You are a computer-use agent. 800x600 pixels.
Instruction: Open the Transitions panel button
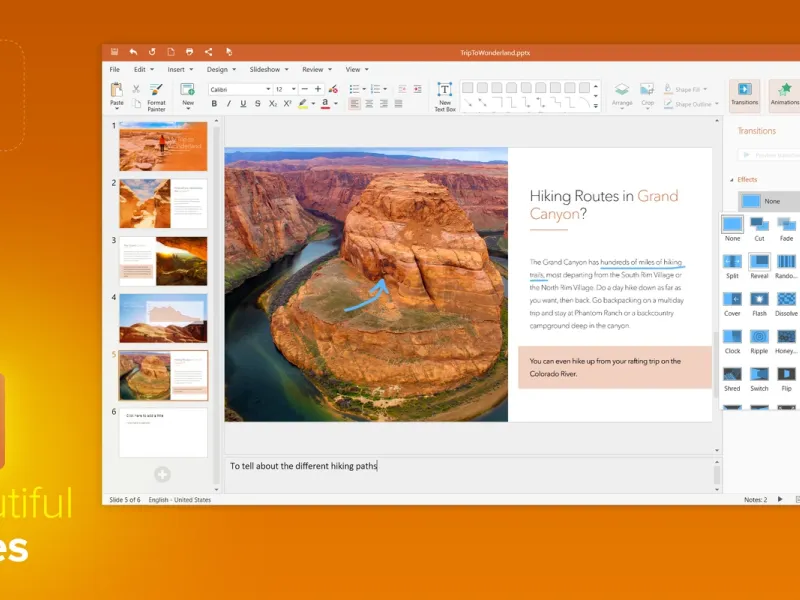744,94
